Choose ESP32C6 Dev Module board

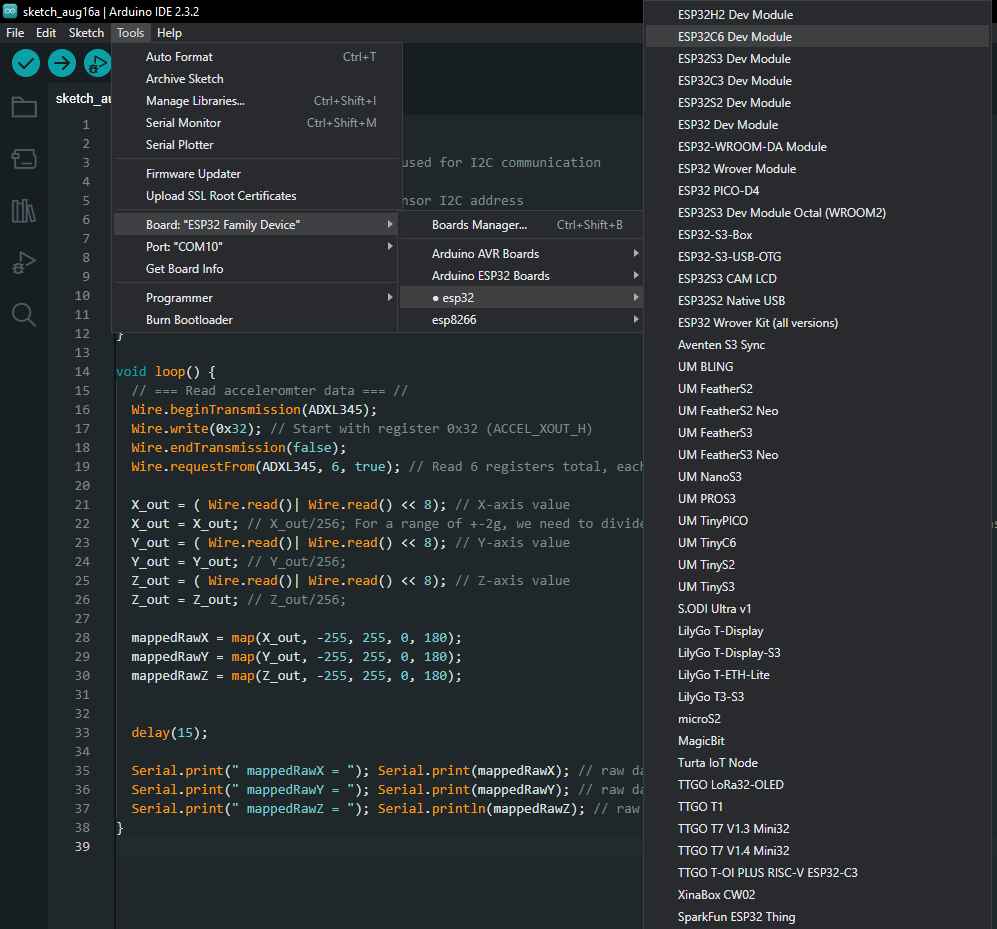coord(734,37)
